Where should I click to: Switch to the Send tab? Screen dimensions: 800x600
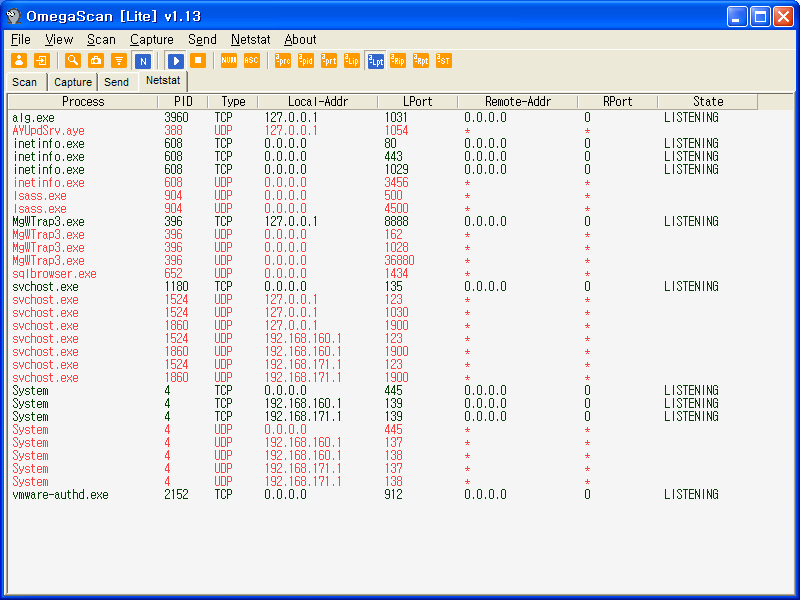[117, 82]
